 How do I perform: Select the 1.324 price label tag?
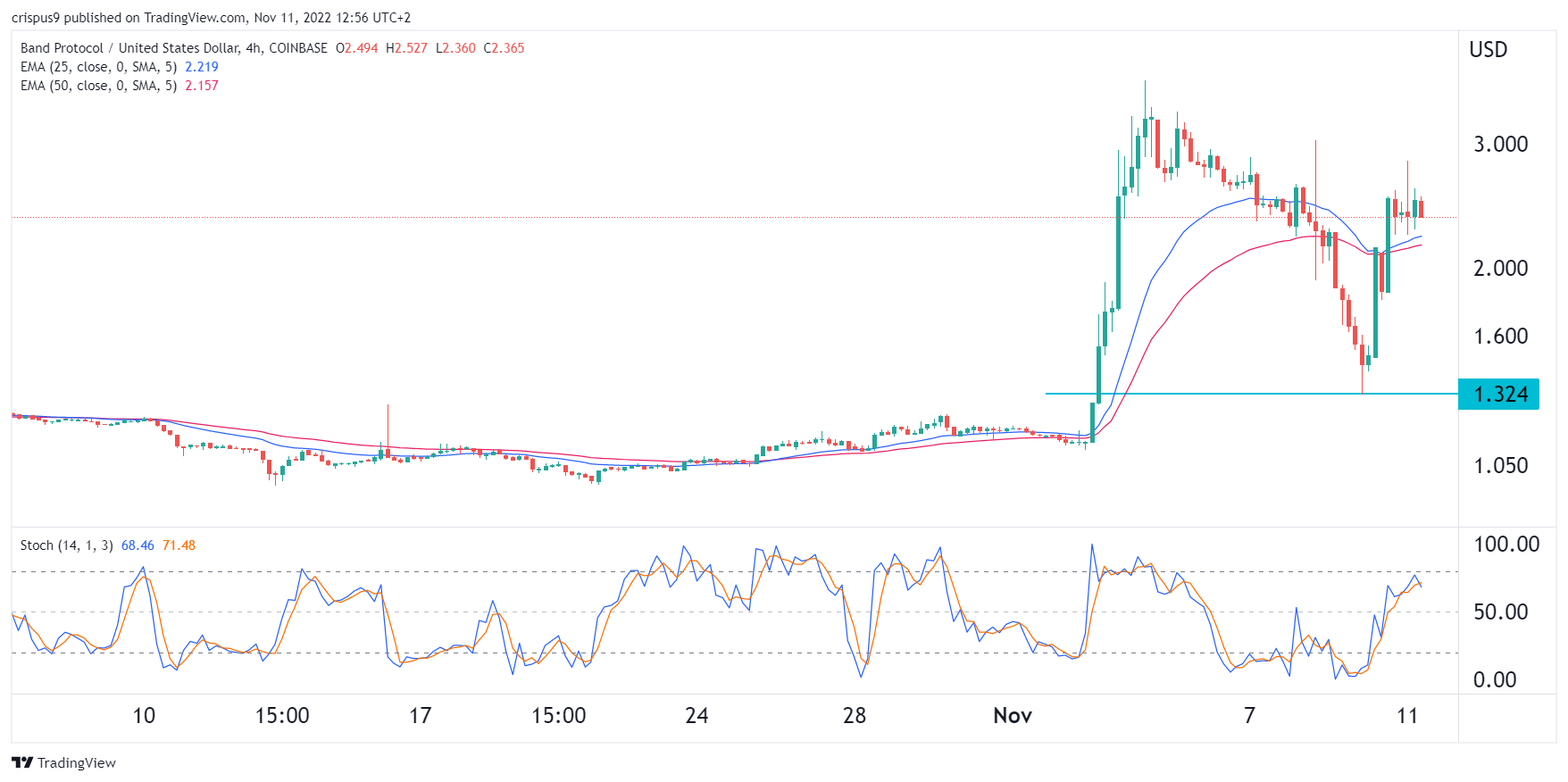1498,394
